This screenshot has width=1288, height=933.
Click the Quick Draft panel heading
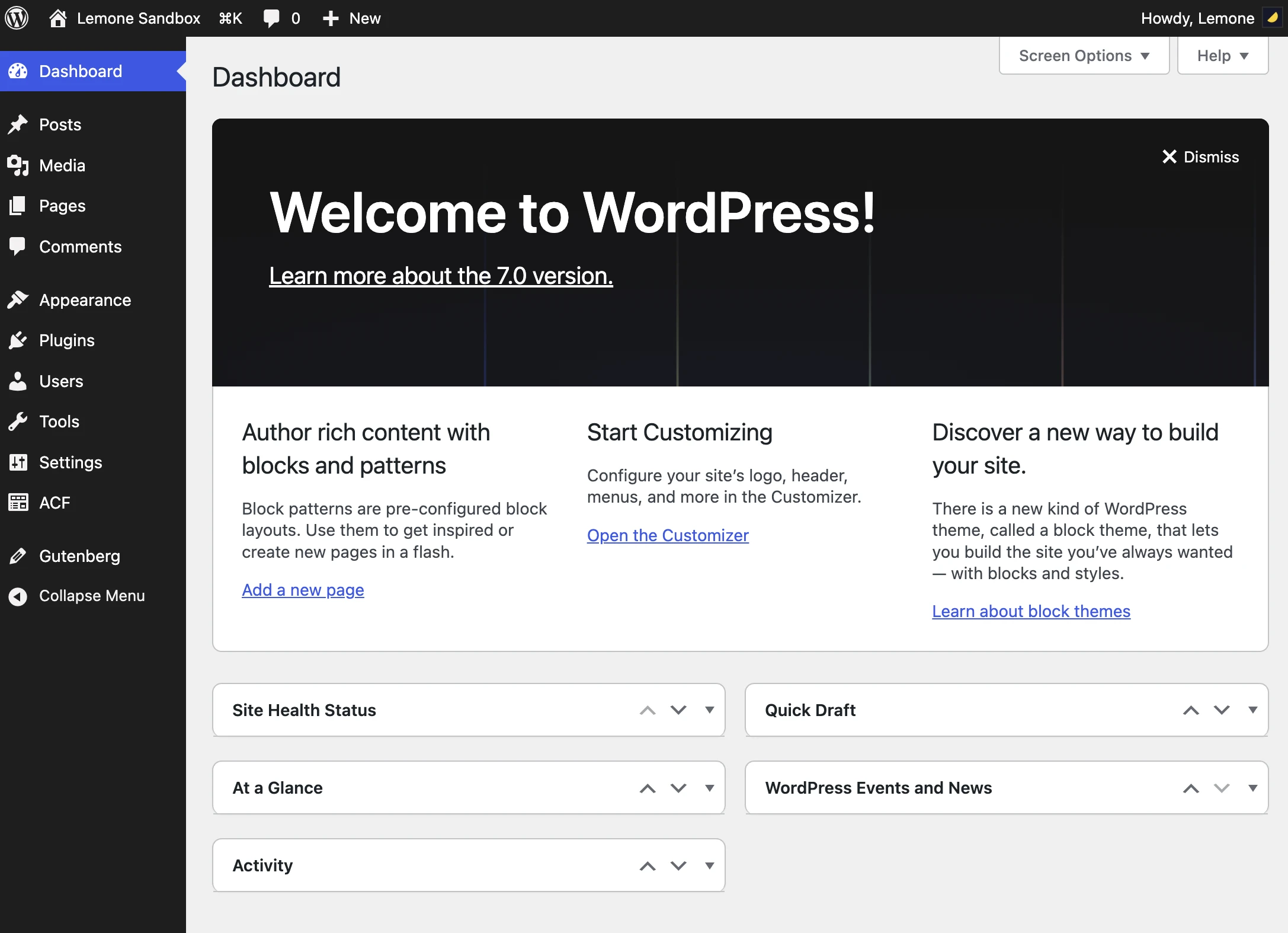[x=810, y=710]
